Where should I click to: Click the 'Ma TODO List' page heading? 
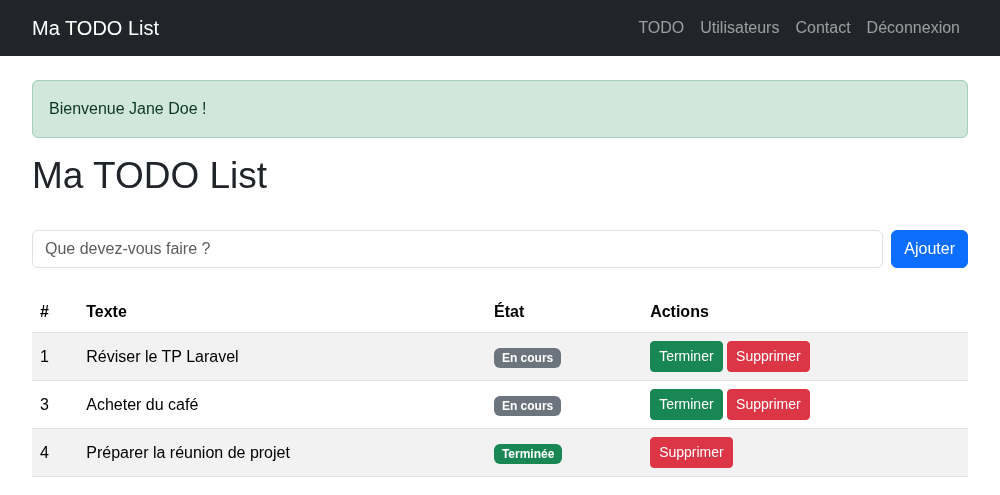click(149, 175)
